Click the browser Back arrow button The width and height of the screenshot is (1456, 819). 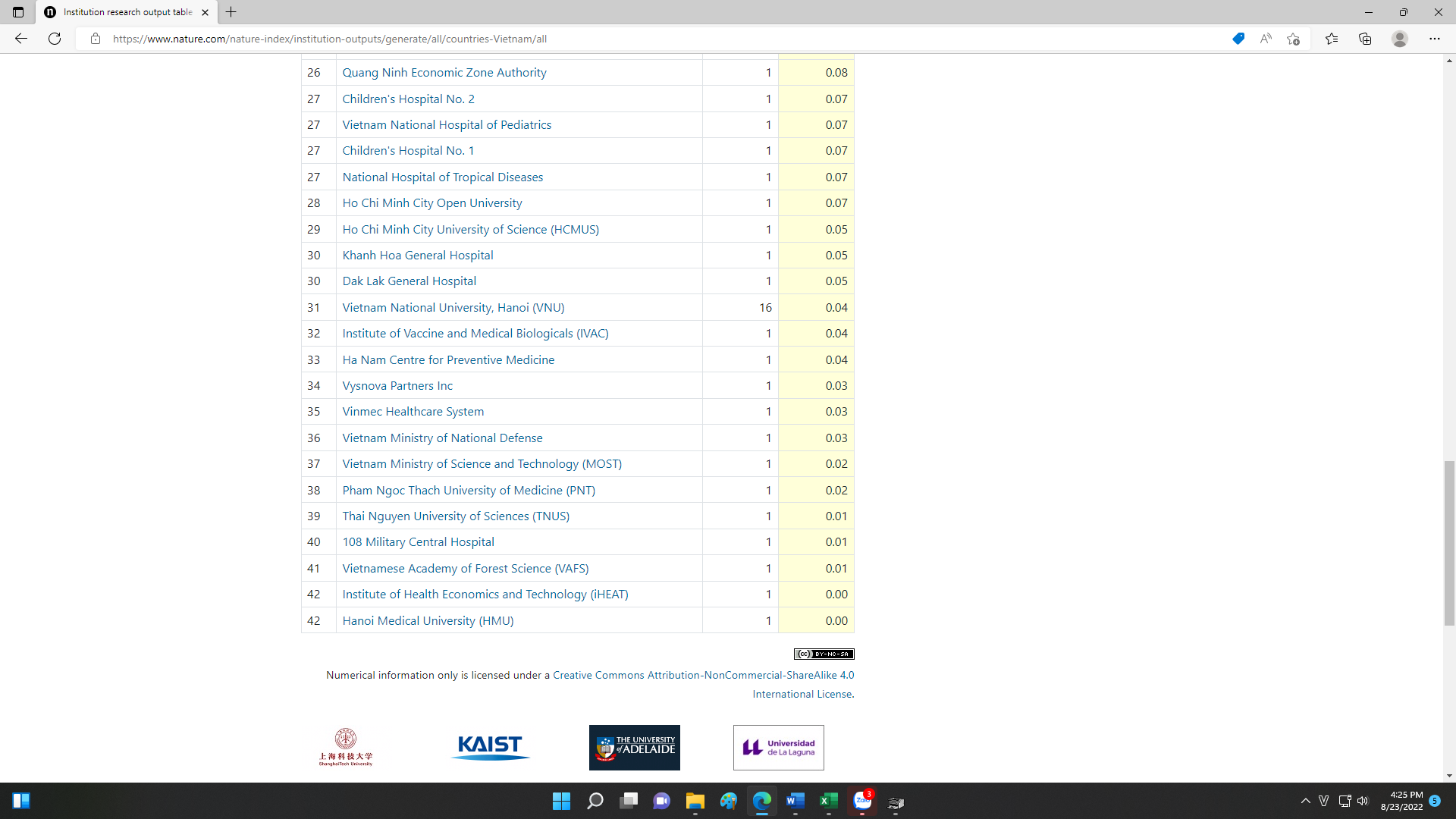click(21, 39)
